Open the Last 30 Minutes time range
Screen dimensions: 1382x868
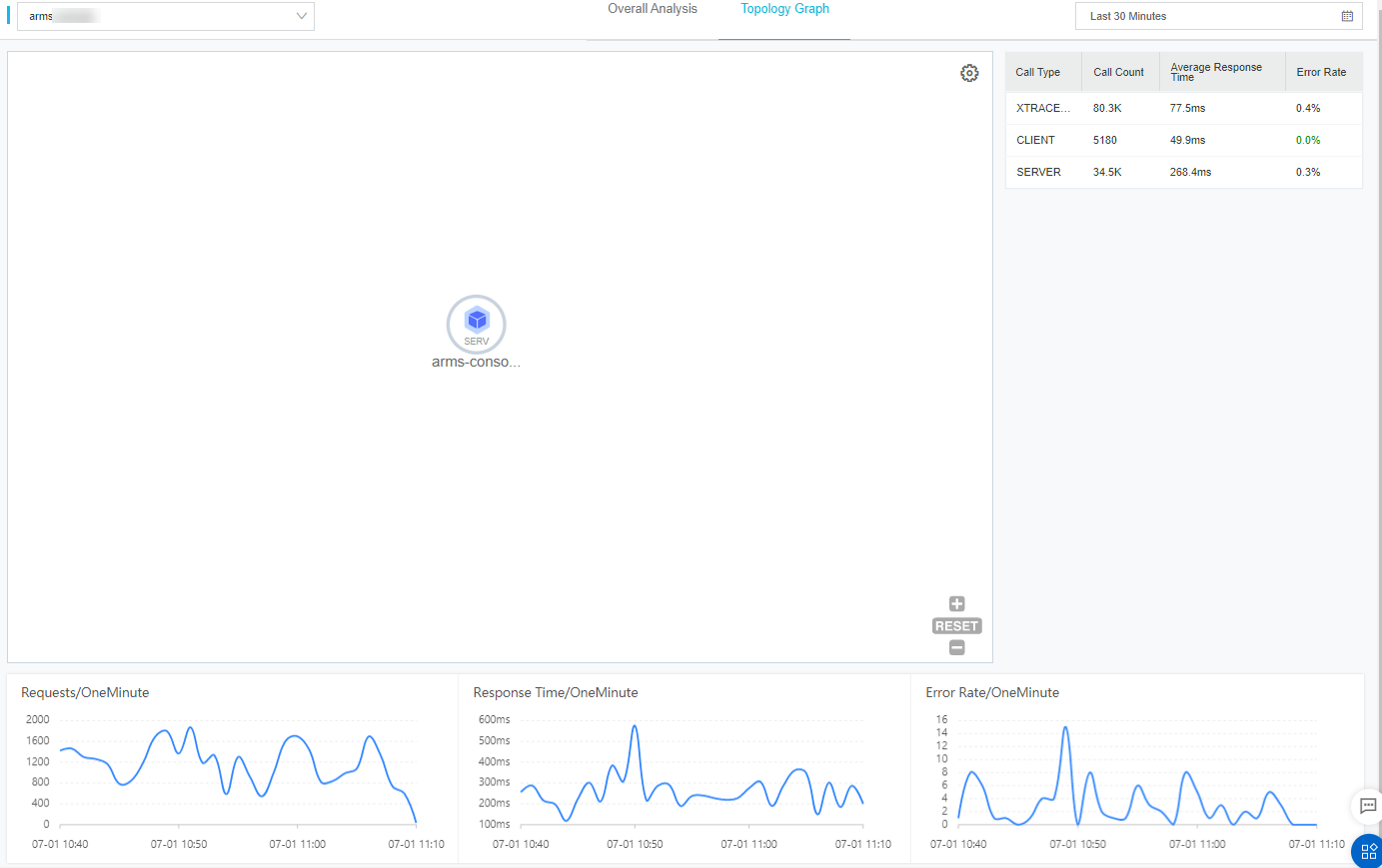pyautogui.click(x=1218, y=16)
